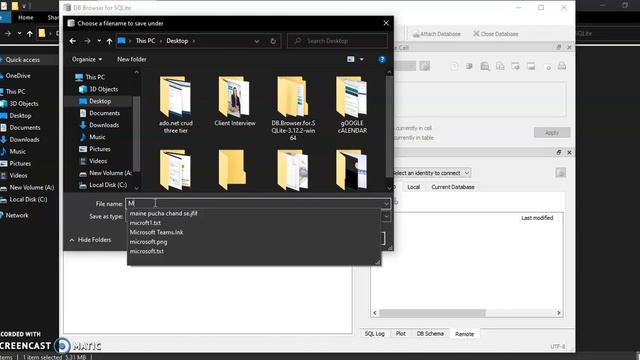Image resolution: width=640 pixels, height=360 pixels.
Task: Click the print icon in Edit Cell panel
Action: (562, 66)
